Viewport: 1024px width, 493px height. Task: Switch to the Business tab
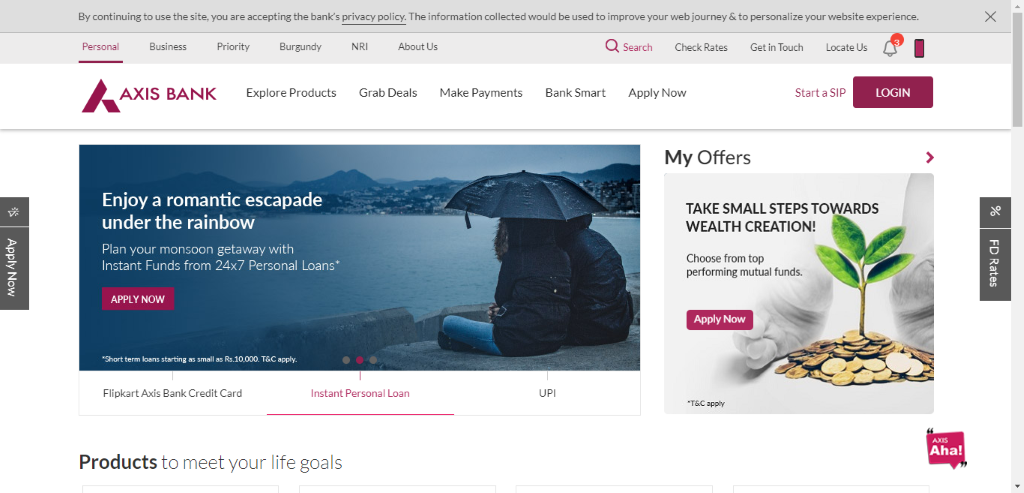click(168, 47)
